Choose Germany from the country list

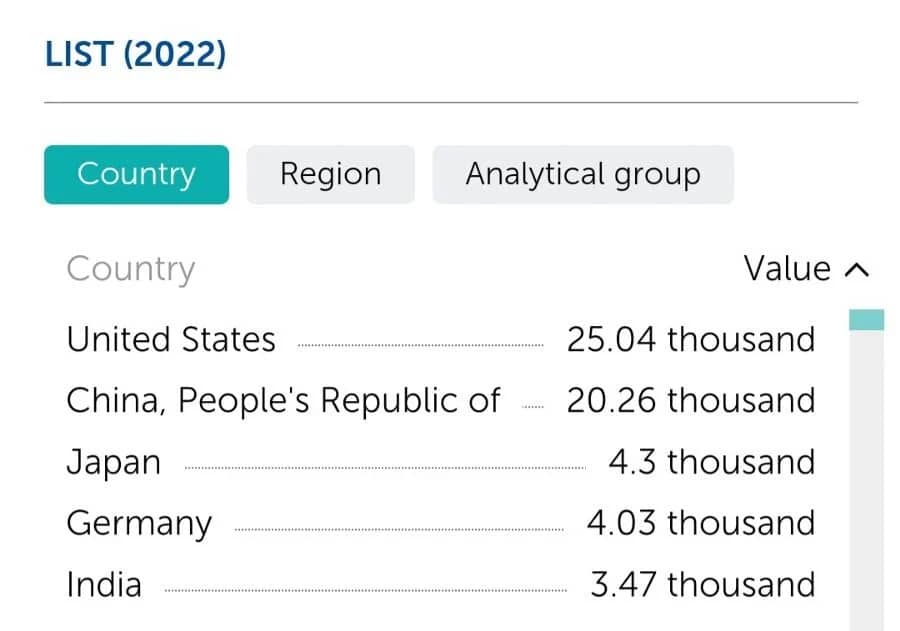tap(139, 523)
